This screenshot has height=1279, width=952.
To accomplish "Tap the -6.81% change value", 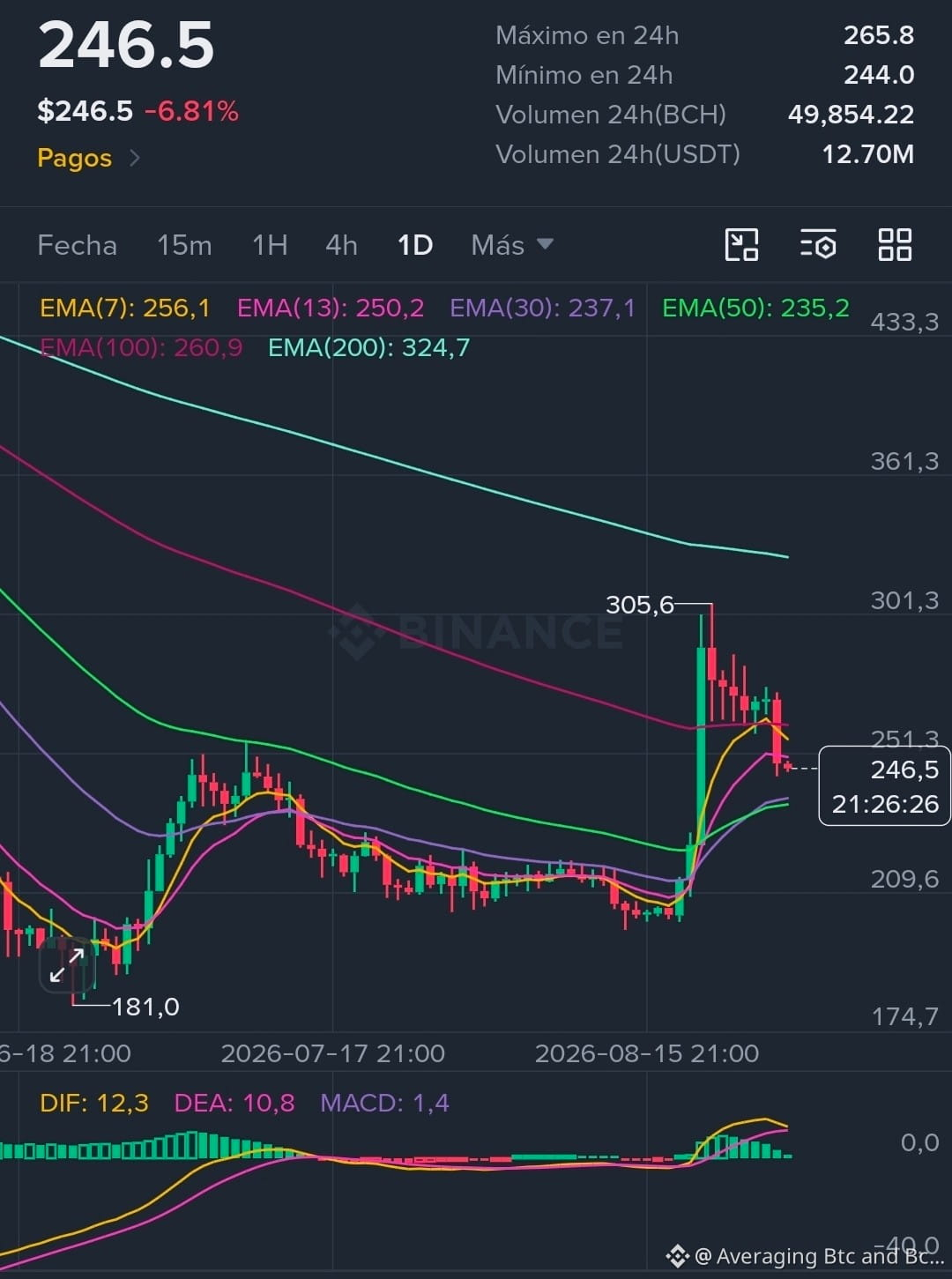I will pyautogui.click(x=191, y=112).
